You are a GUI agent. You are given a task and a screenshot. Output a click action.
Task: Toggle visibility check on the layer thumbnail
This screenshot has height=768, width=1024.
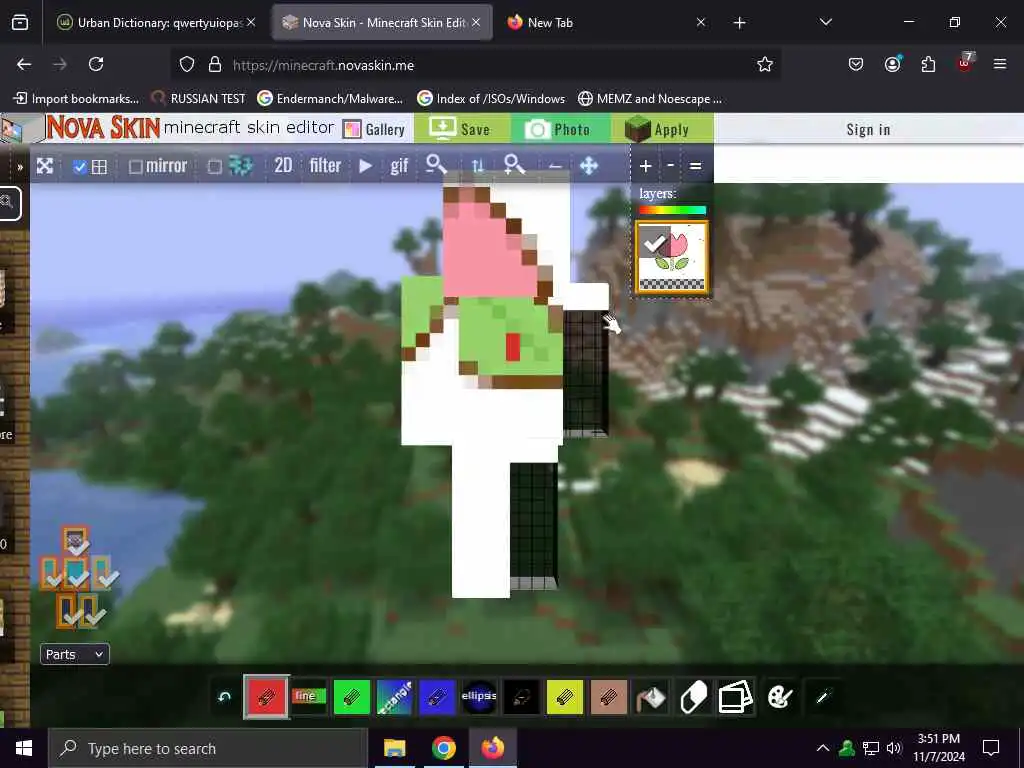(654, 243)
